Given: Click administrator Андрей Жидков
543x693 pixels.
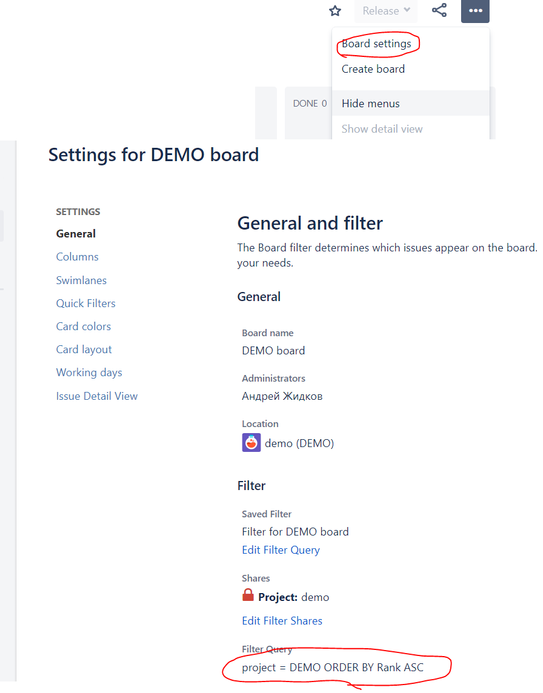Looking at the screenshot, I should pos(282,396).
